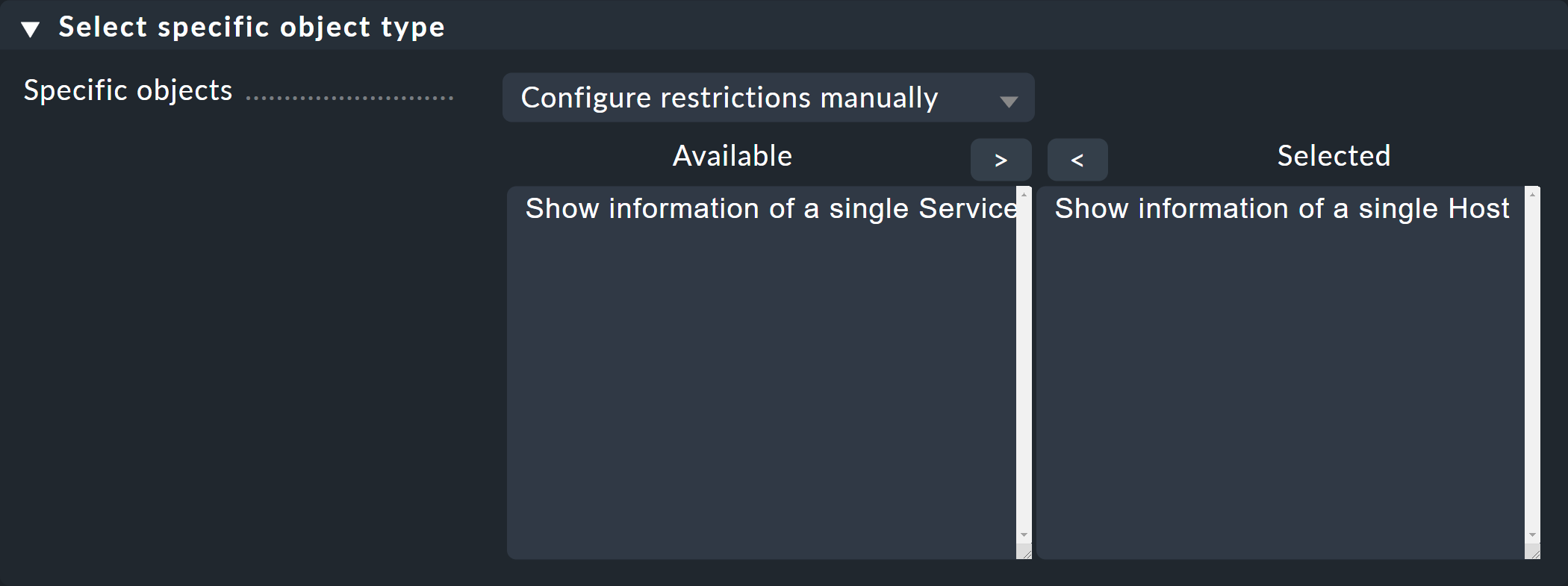This screenshot has height=586, width=1568.
Task: Click scroll-up arrow in Selected list
Action: pyautogui.click(x=1532, y=195)
